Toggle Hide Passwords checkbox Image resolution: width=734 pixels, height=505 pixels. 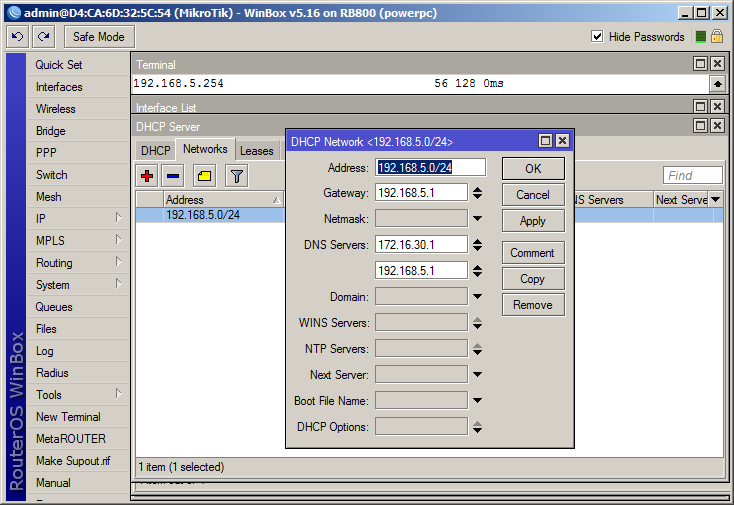(x=597, y=37)
